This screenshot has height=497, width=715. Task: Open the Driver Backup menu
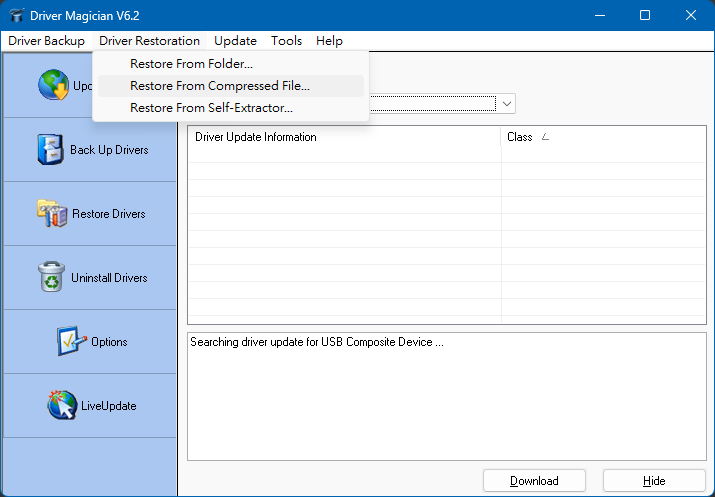[x=46, y=41]
